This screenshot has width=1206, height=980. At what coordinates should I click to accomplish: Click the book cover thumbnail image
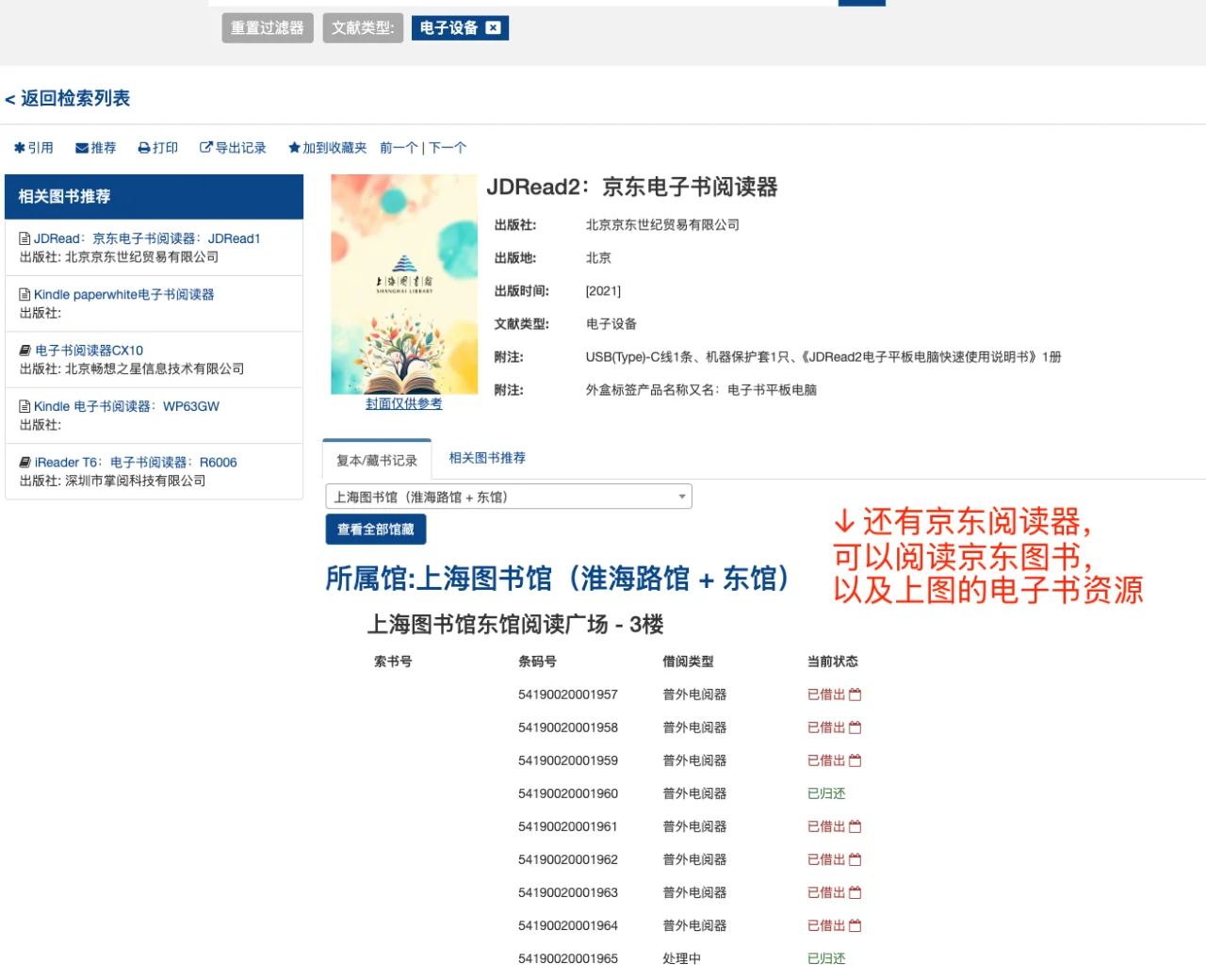click(404, 284)
